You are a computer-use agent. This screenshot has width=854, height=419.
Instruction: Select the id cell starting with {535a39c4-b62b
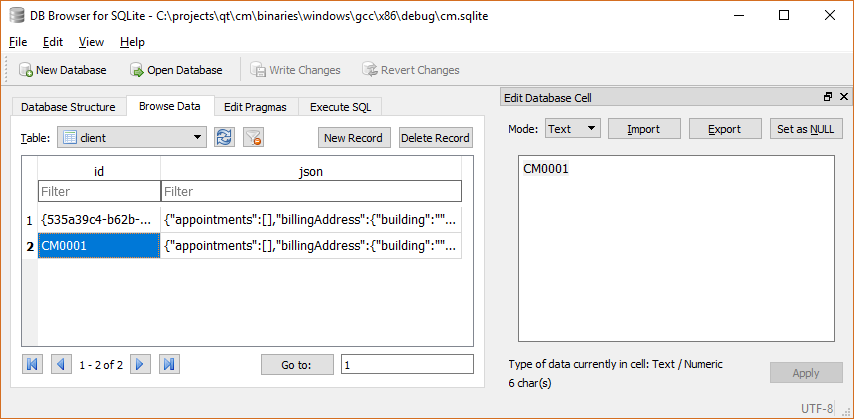[99, 220]
